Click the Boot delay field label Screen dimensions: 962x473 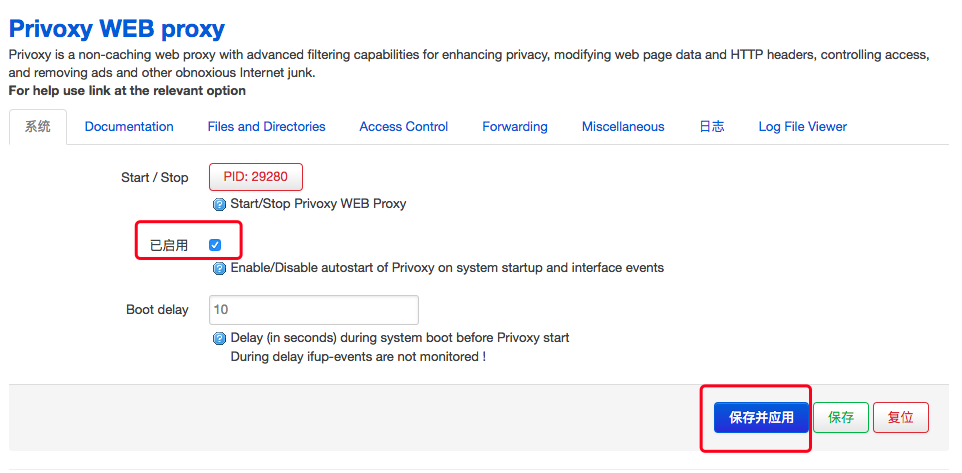(157, 310)
